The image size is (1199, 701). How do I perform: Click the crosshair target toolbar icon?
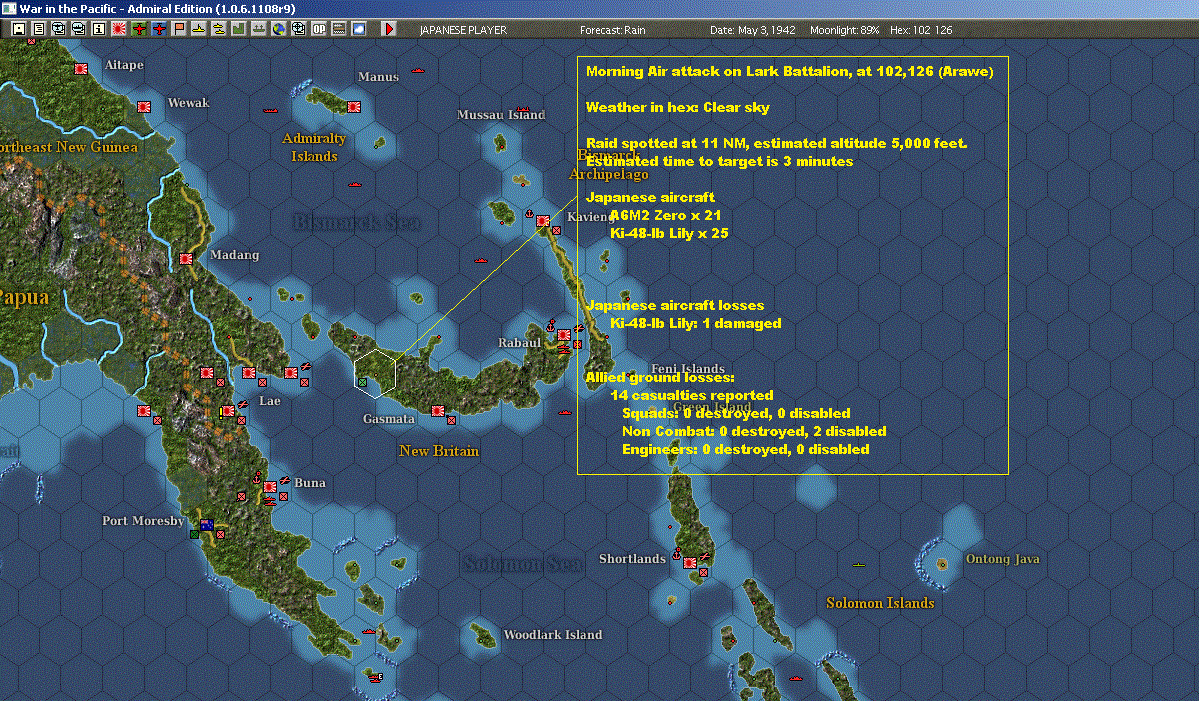click(x=299, y=29)
